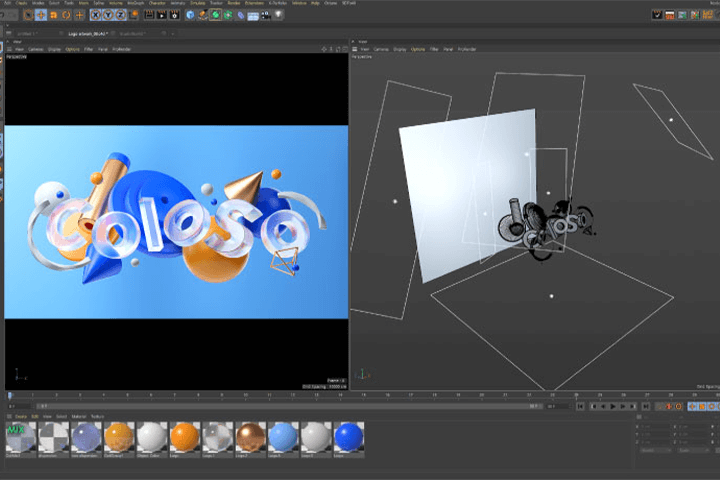Select the light blue material
Image resolution: width=720 pixels, height=480 pixels.
point(283,440)
